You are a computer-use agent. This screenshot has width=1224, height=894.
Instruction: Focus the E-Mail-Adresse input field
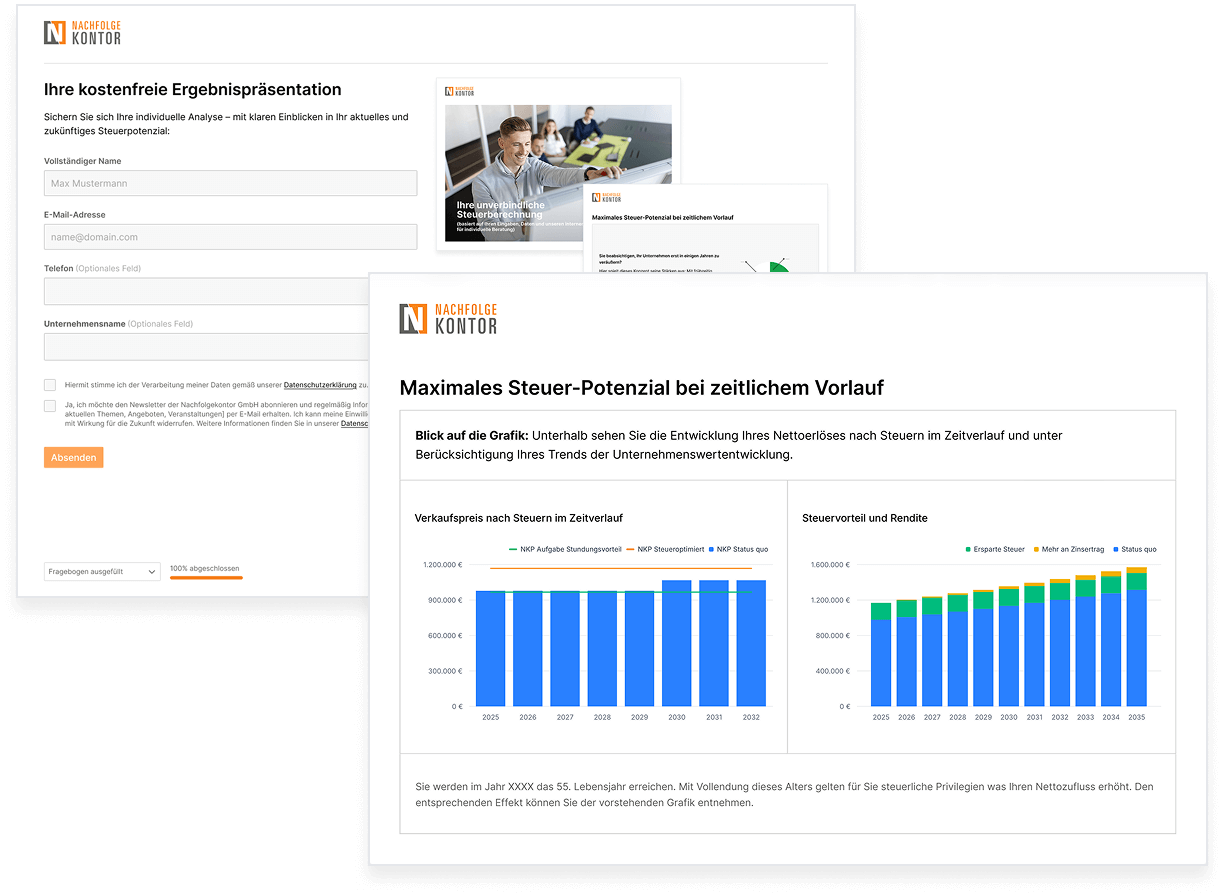tap(230, 237)
